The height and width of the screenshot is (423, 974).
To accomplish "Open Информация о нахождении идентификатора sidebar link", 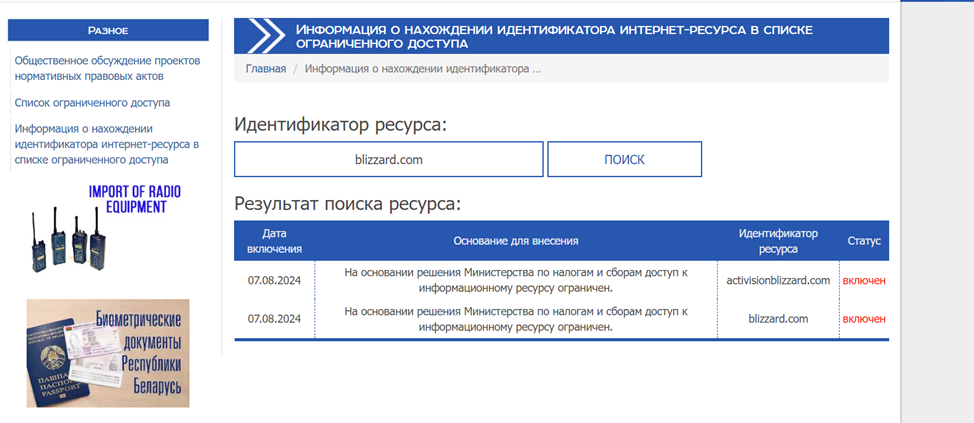I will tap(107, 144).
